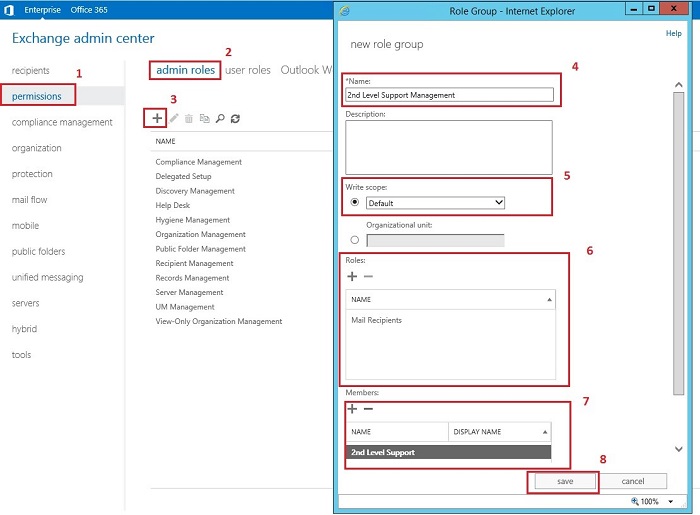Click the dialog vertical scrollbar thumb
The width and height of the screenshot is (700, 515).
pos(679,243)
